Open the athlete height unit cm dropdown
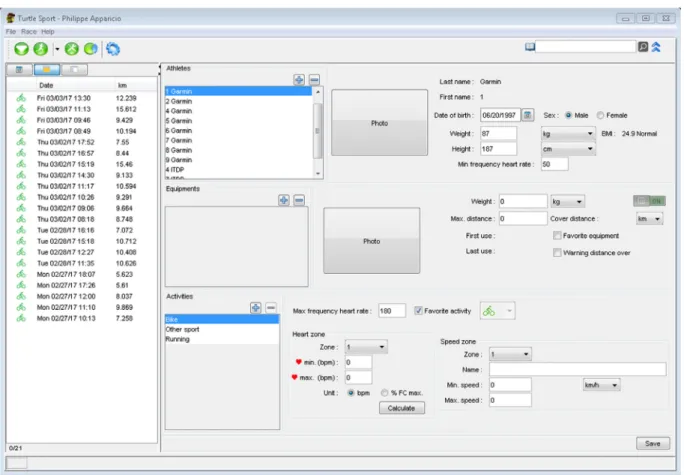This screenshot has width=684, height=475. (568, 149)
